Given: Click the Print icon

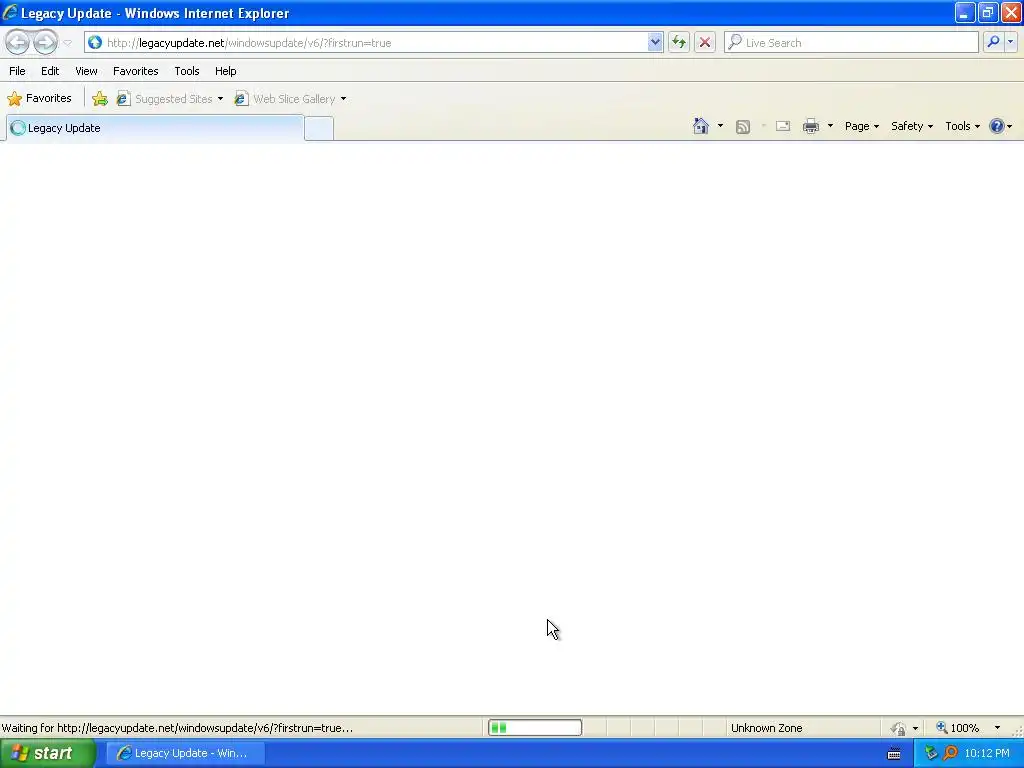Looking at the screenshot, I should 811,126.
